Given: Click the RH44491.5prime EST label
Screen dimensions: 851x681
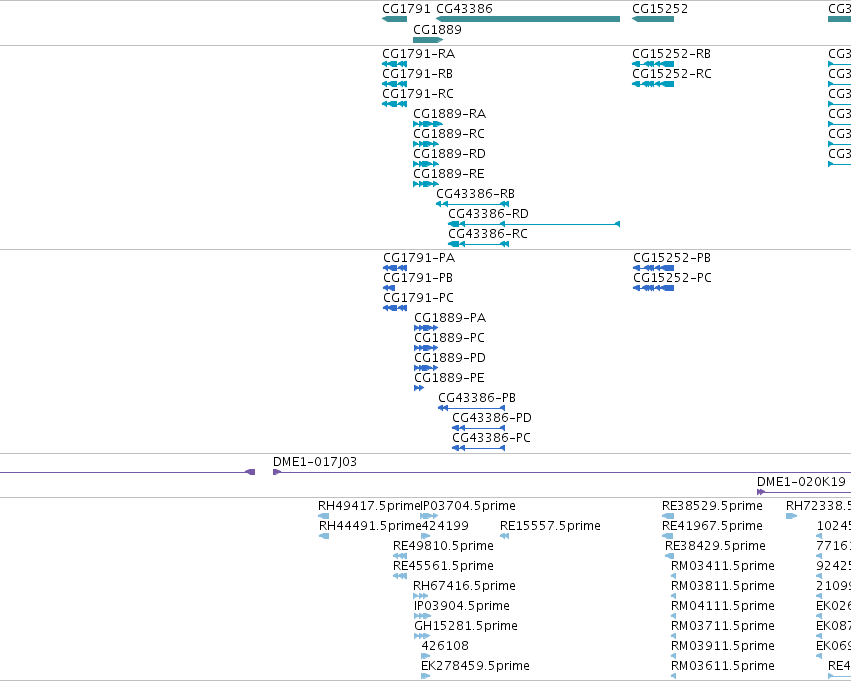Looking at the screenshot, I should pos(370,526).
